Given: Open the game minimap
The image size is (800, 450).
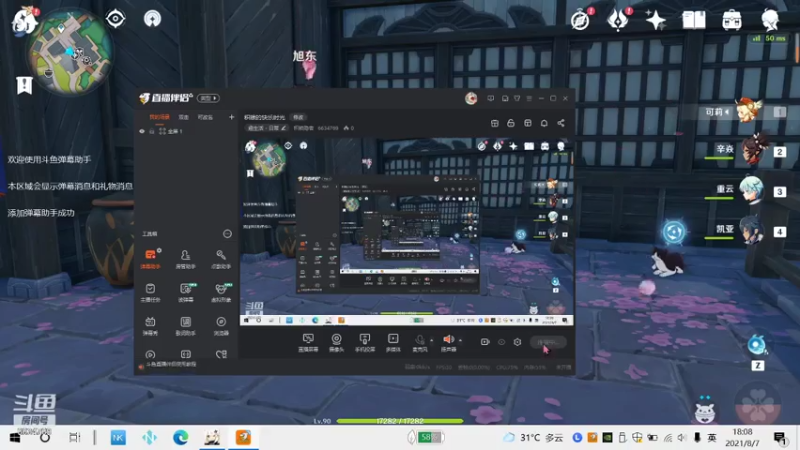Looking at the screenshot, I should [70, 51].
